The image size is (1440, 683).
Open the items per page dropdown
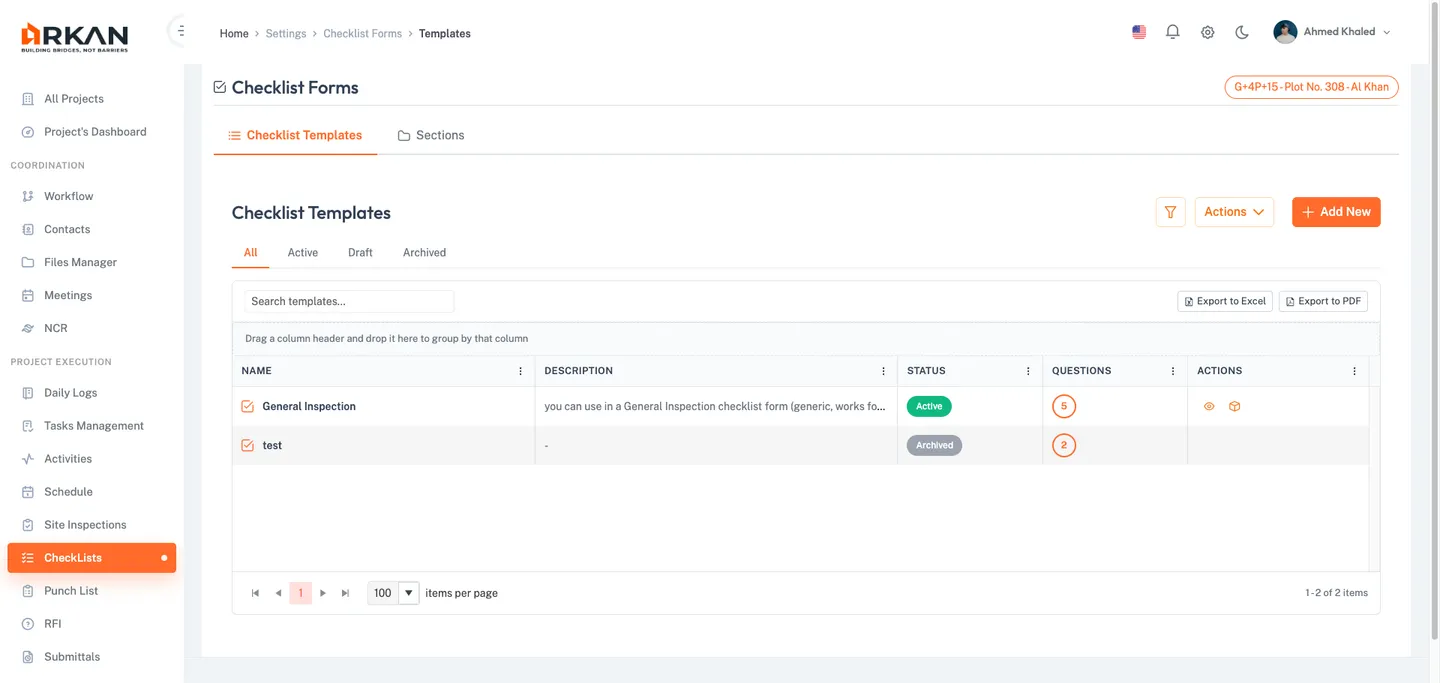click(x=408, y=593)
